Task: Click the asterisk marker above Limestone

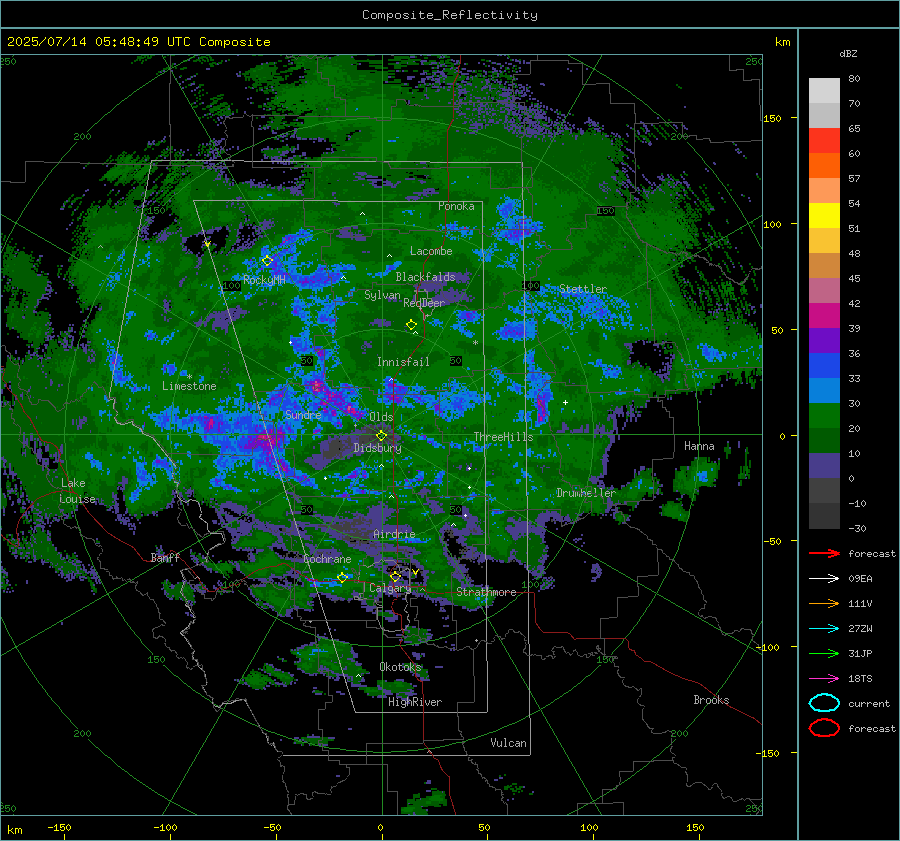Action: (189, 377)
